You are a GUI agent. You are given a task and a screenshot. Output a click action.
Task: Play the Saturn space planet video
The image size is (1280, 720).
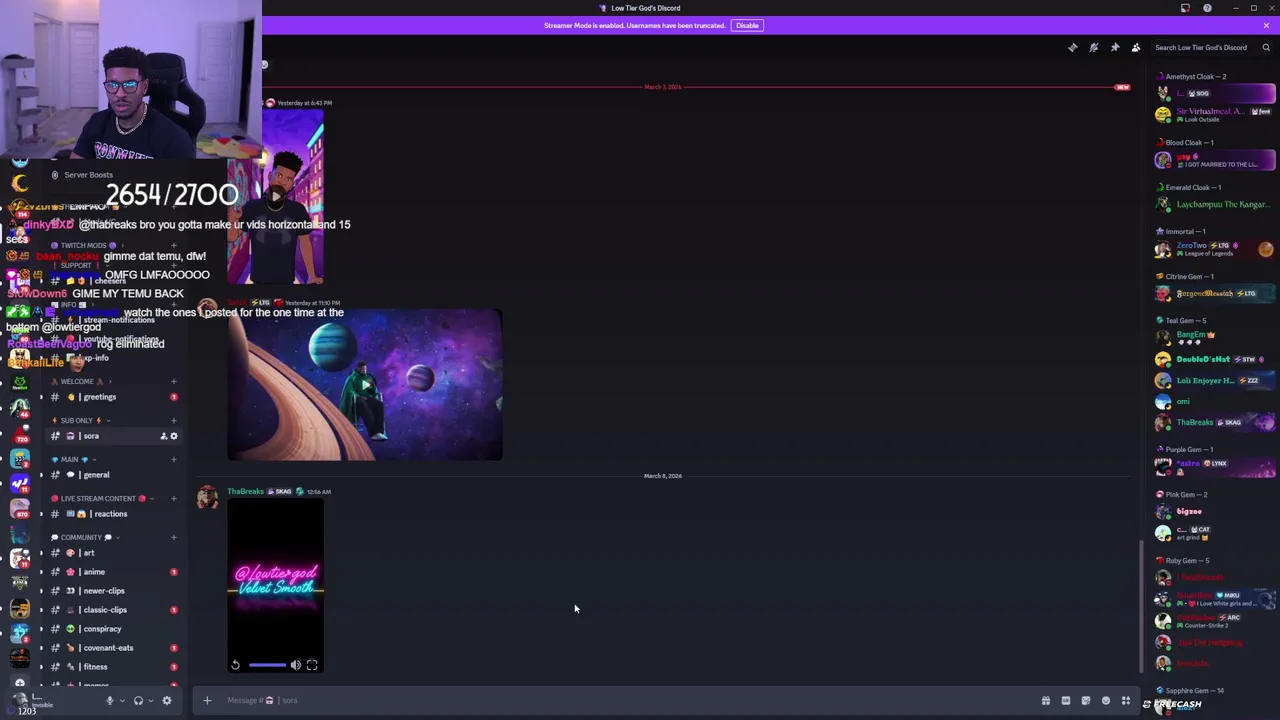pyautogui.click(x=365, y=385)
